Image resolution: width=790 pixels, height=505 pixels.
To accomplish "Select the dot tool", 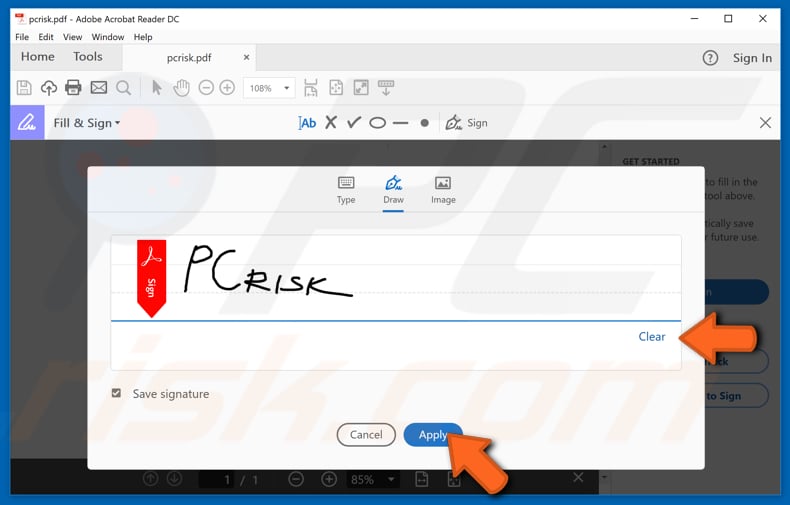I will (x=425, y=122).
